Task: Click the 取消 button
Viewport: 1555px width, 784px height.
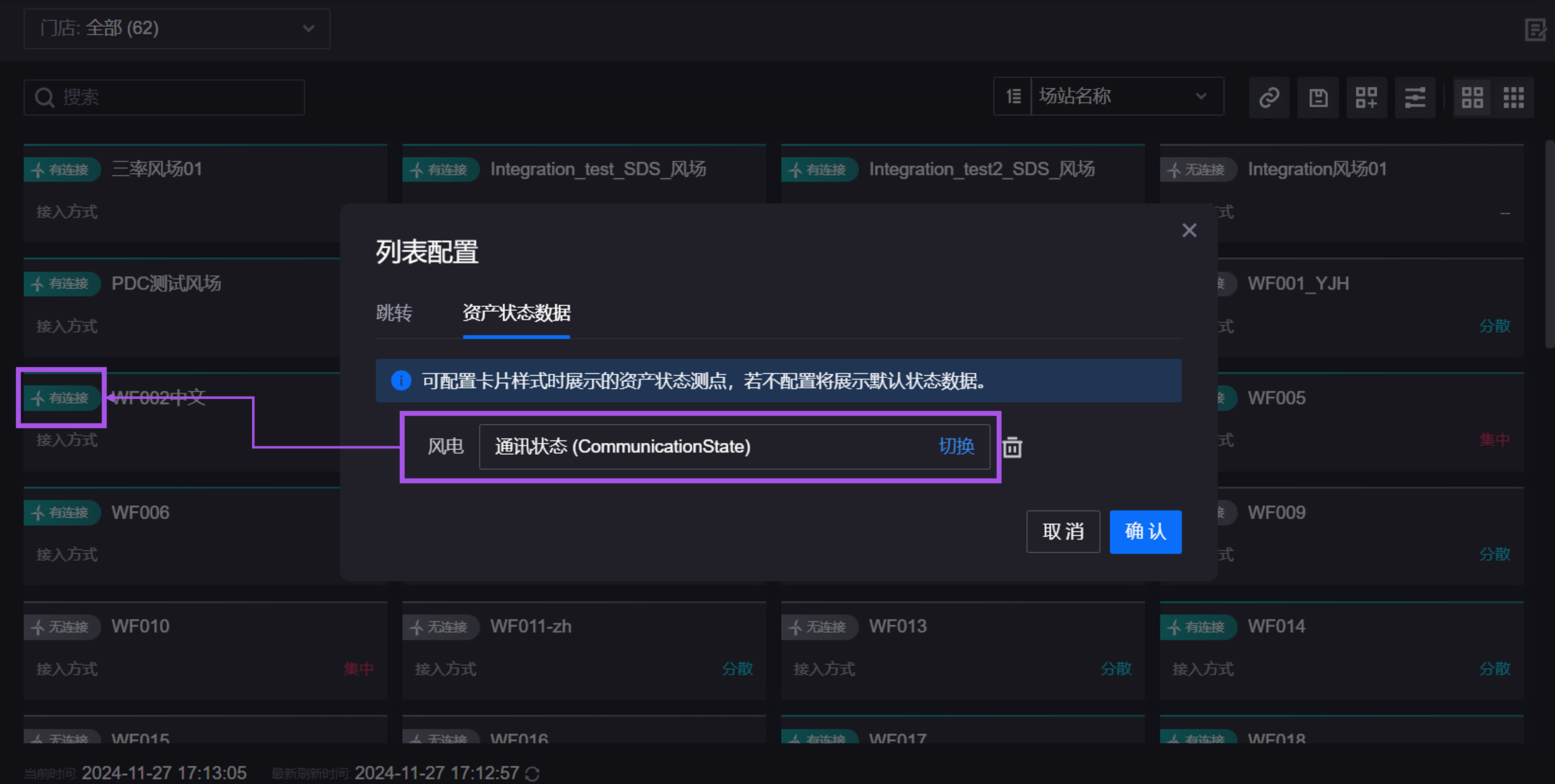Action: pos(1062,532)
